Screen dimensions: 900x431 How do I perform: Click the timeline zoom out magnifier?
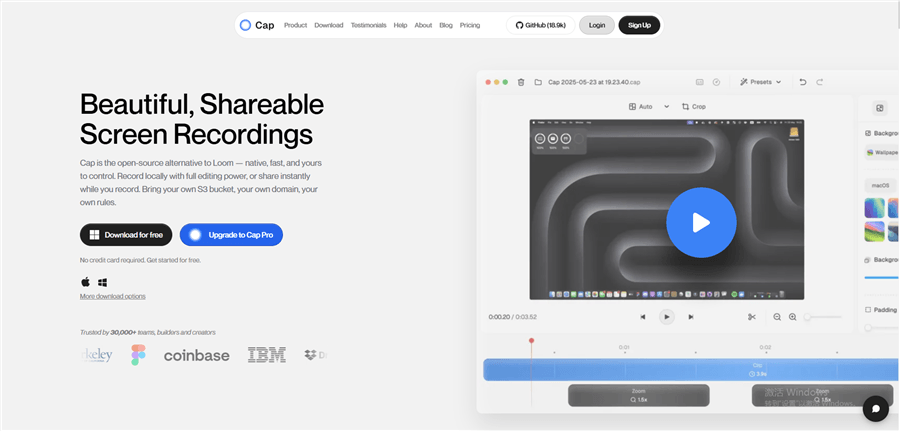[777, 317]
